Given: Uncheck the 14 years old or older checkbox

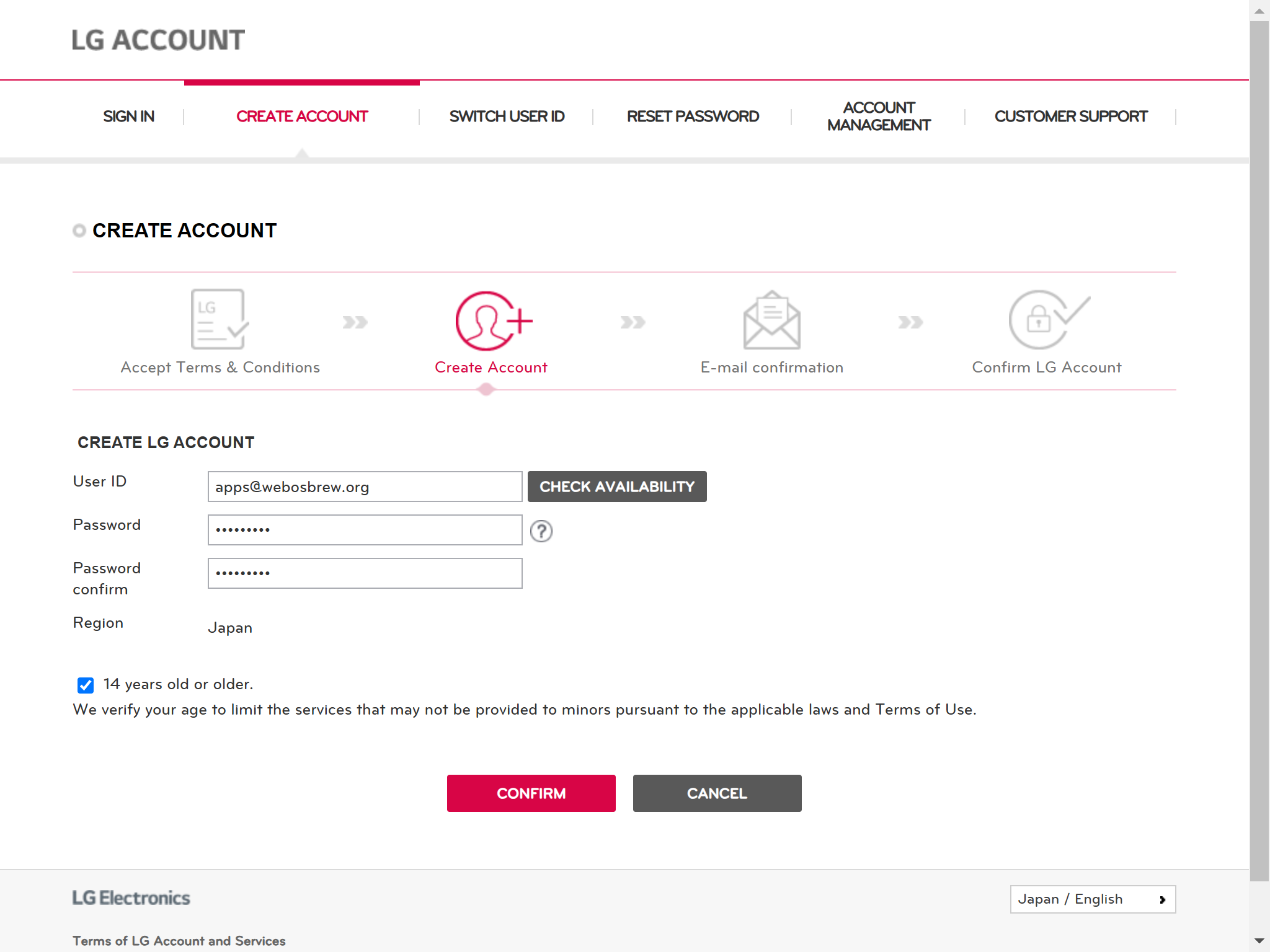Looking at the screenshot, I should (86, 685).
